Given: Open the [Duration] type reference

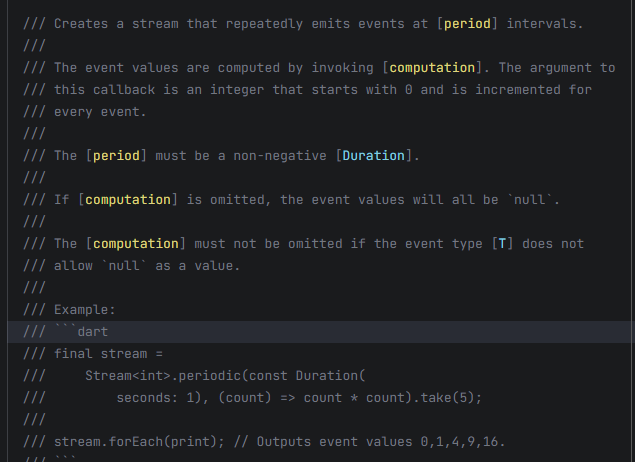Looking at the screenshot, I should point(373,156).
